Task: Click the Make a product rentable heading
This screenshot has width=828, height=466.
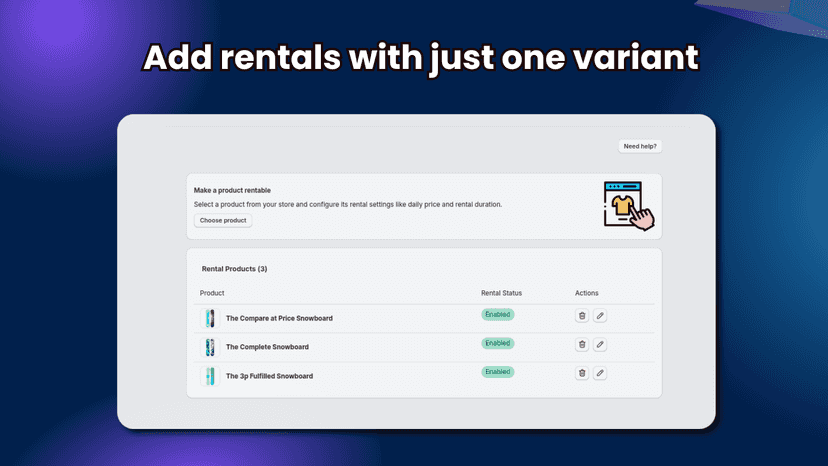Action: click(232, 190)
